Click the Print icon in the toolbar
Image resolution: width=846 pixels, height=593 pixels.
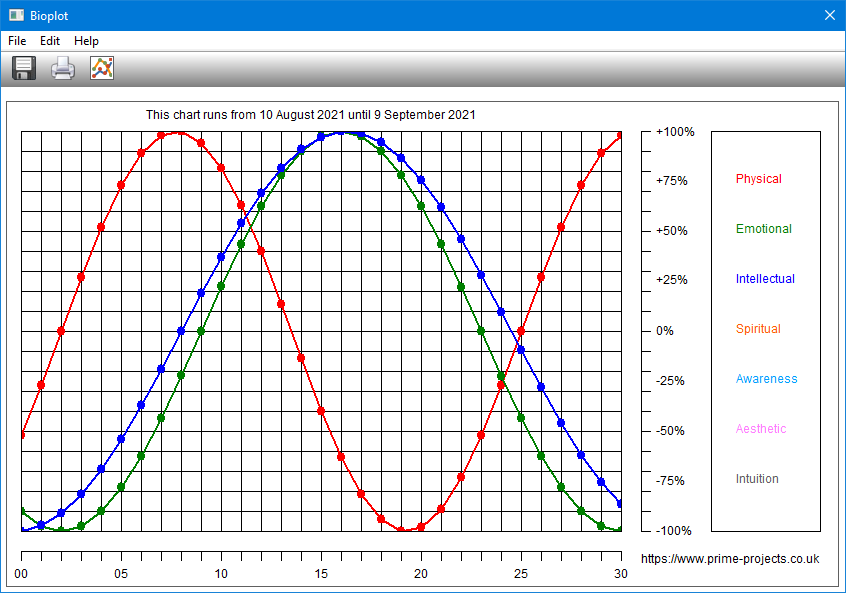(63, 68)
